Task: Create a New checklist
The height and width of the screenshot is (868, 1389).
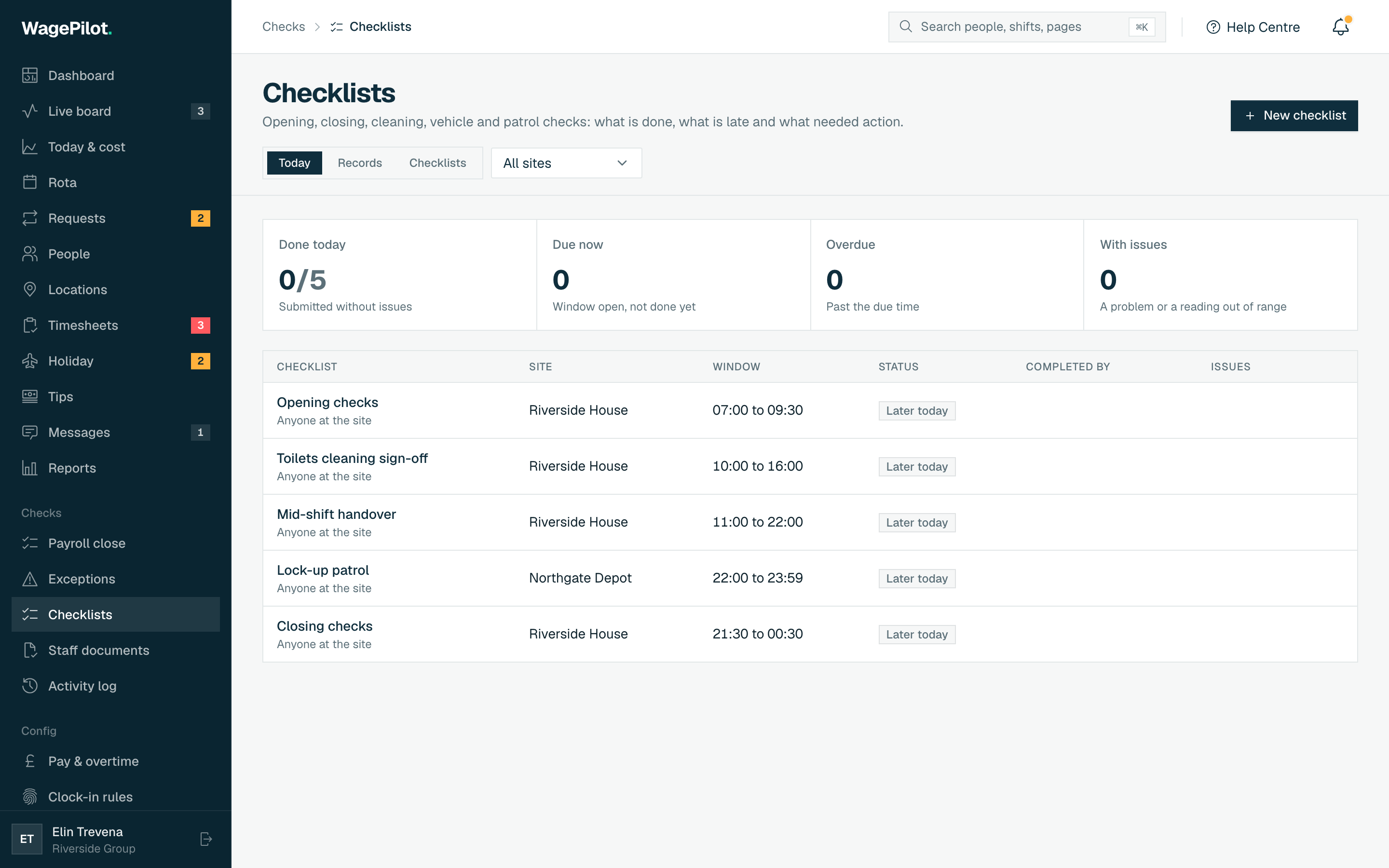Action: 1294,115
